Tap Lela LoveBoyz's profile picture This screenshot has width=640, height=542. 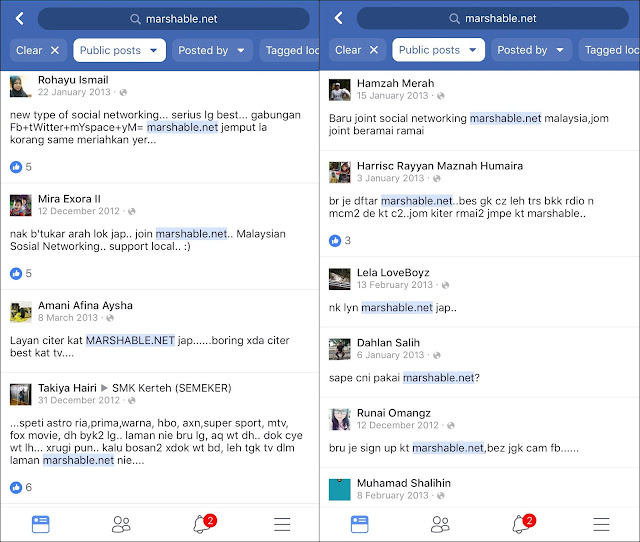340,279
